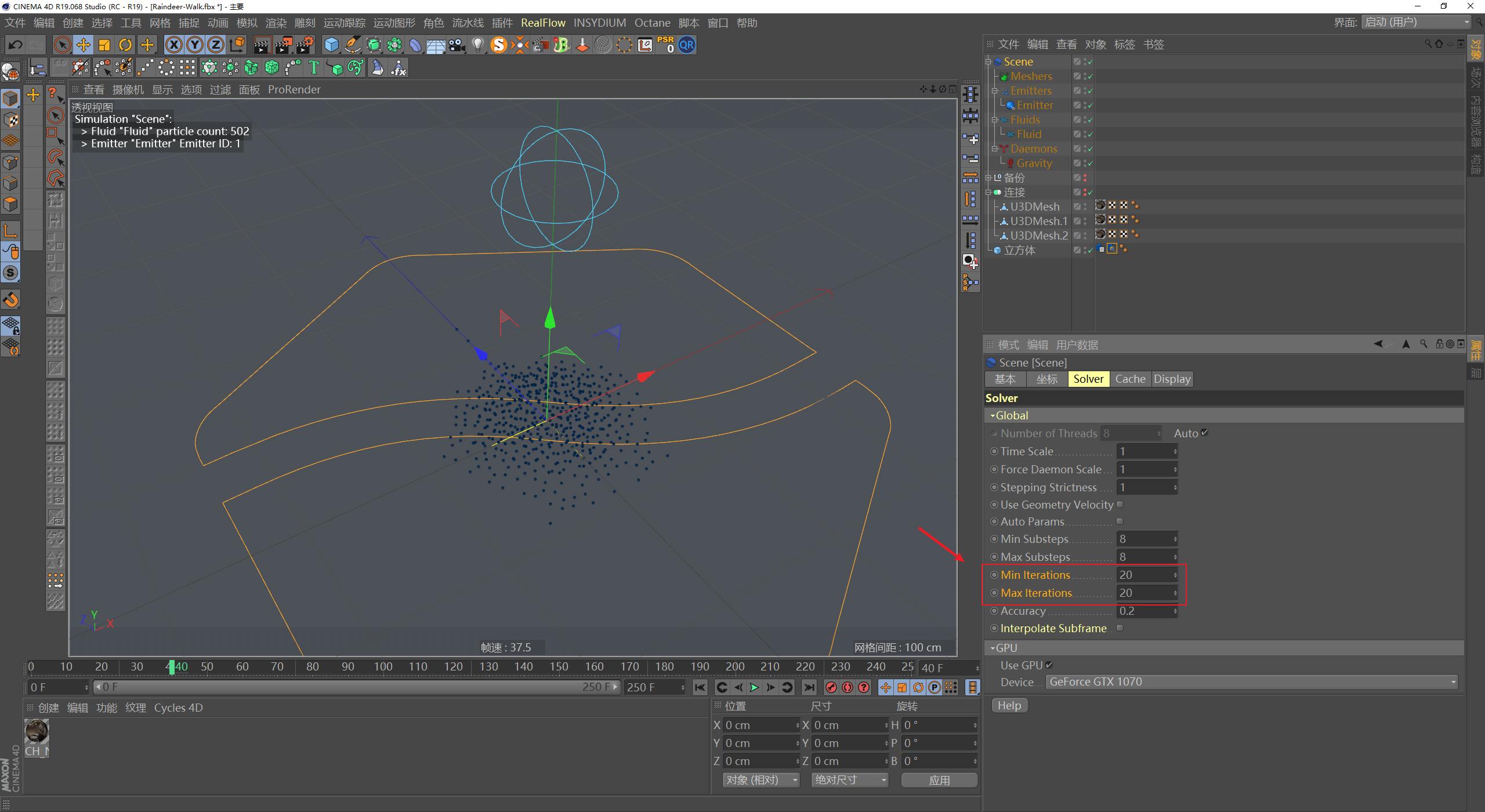Click the Help button
This screenshot has width=1485, height=812.
[1009, 705]
